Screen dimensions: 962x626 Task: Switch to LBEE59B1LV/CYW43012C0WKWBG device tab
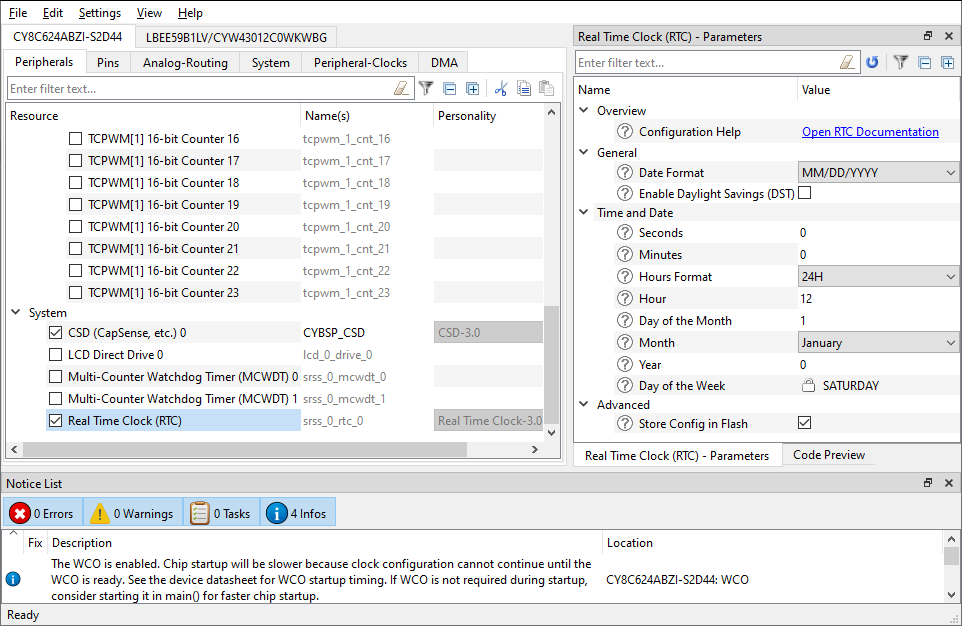pyautogui.click(x=236, y=37)
